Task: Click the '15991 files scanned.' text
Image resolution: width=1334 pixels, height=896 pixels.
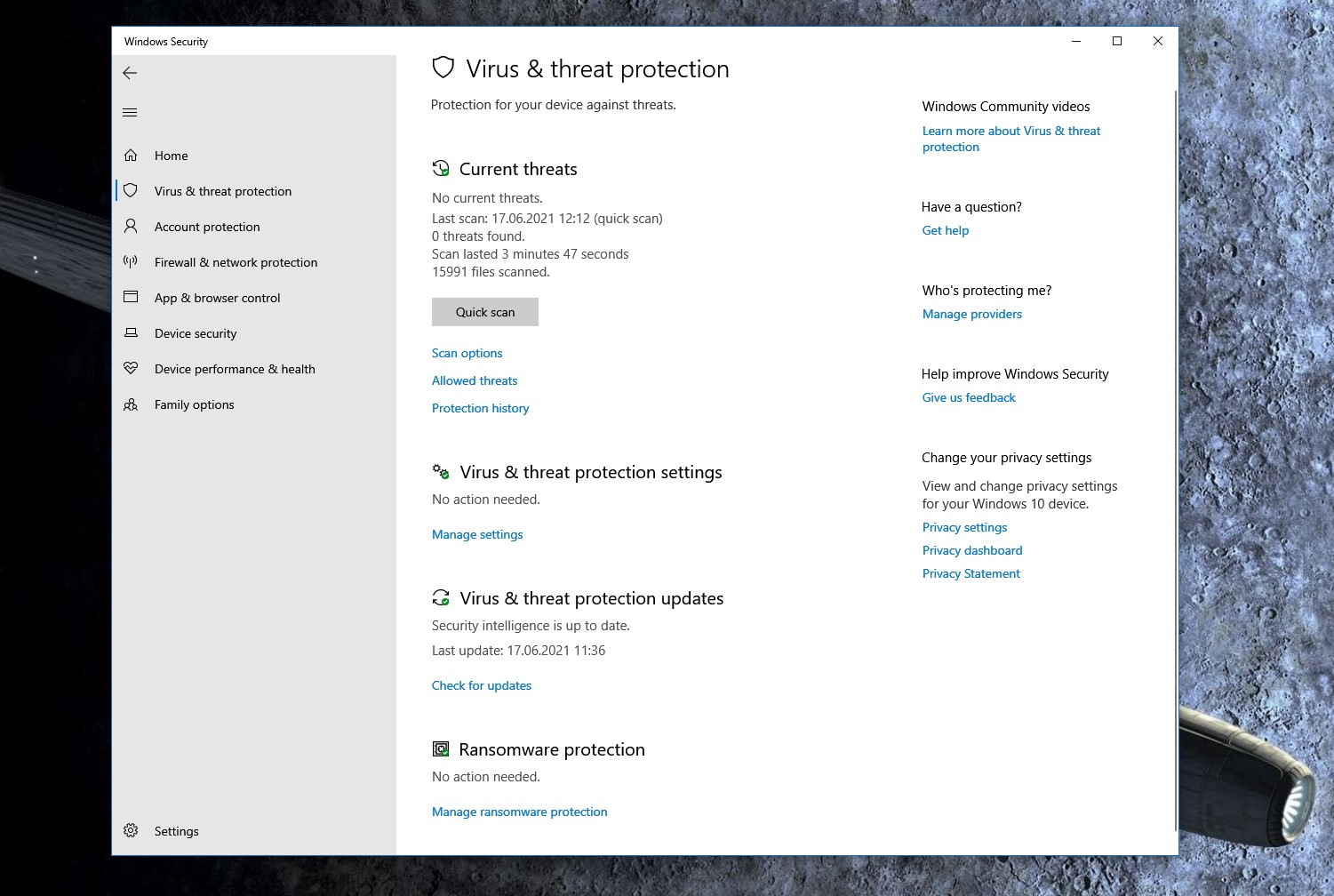Action: pyautogui.click(x=491, y=272)
